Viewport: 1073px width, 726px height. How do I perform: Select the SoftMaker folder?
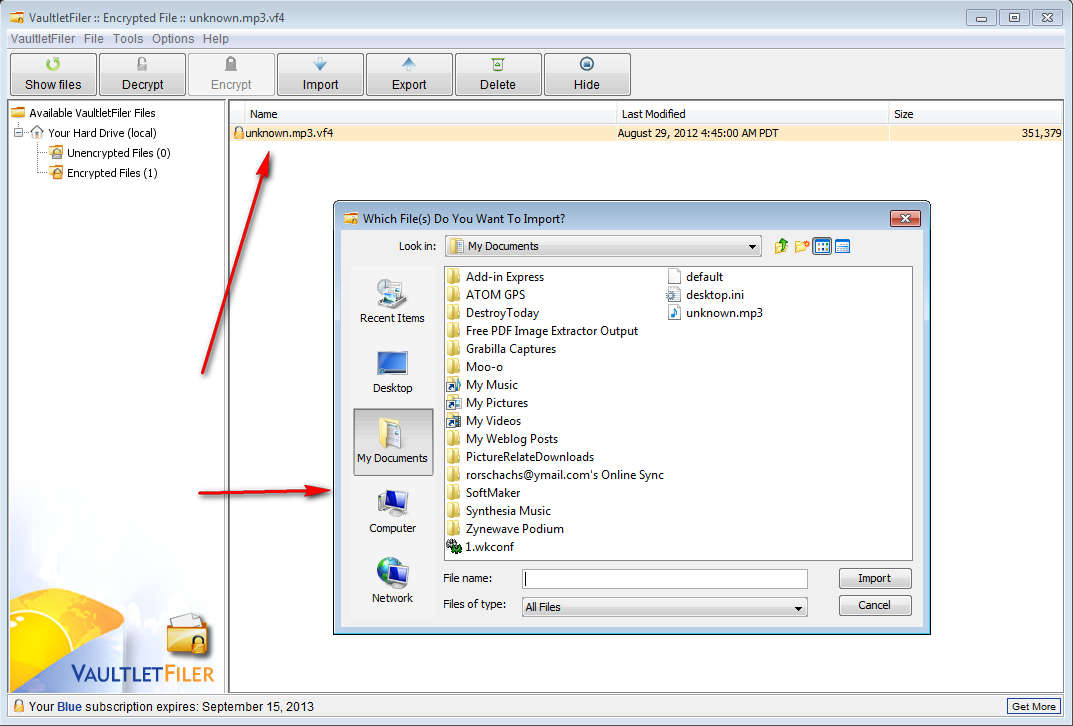tap(484, 493)
